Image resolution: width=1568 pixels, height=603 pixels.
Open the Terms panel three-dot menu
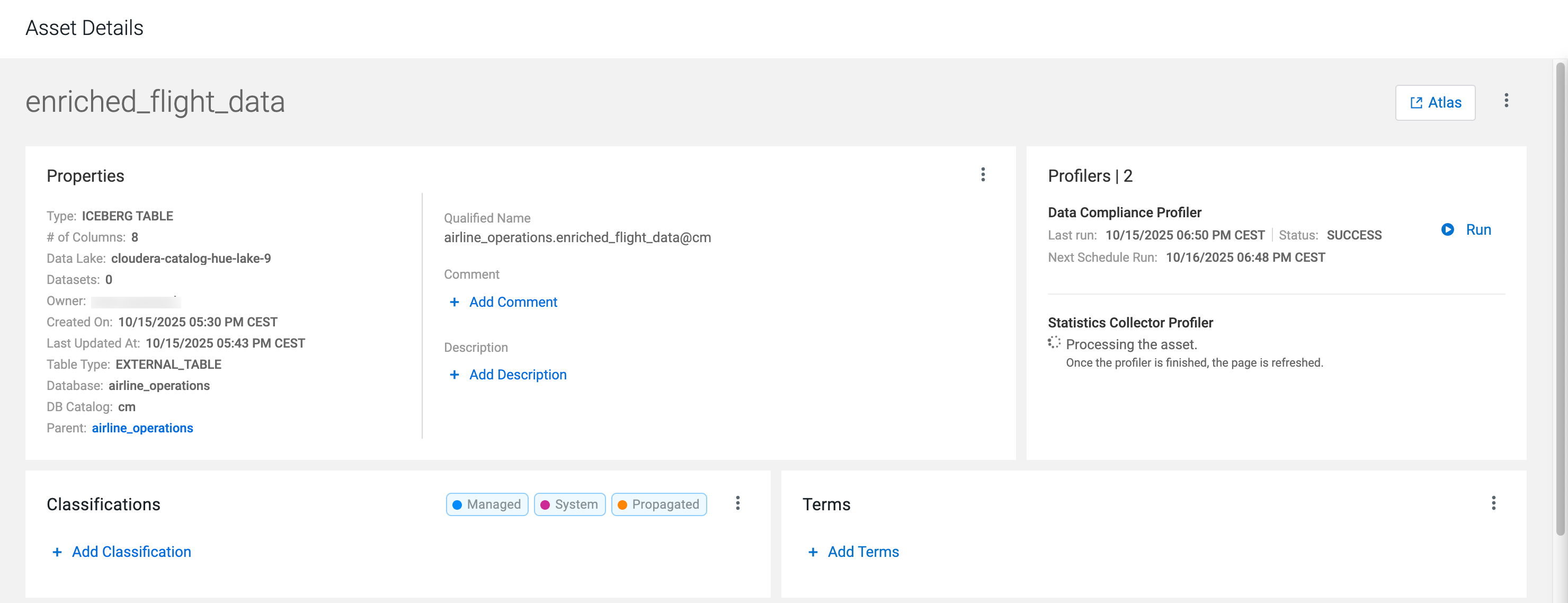point(1493,503)
